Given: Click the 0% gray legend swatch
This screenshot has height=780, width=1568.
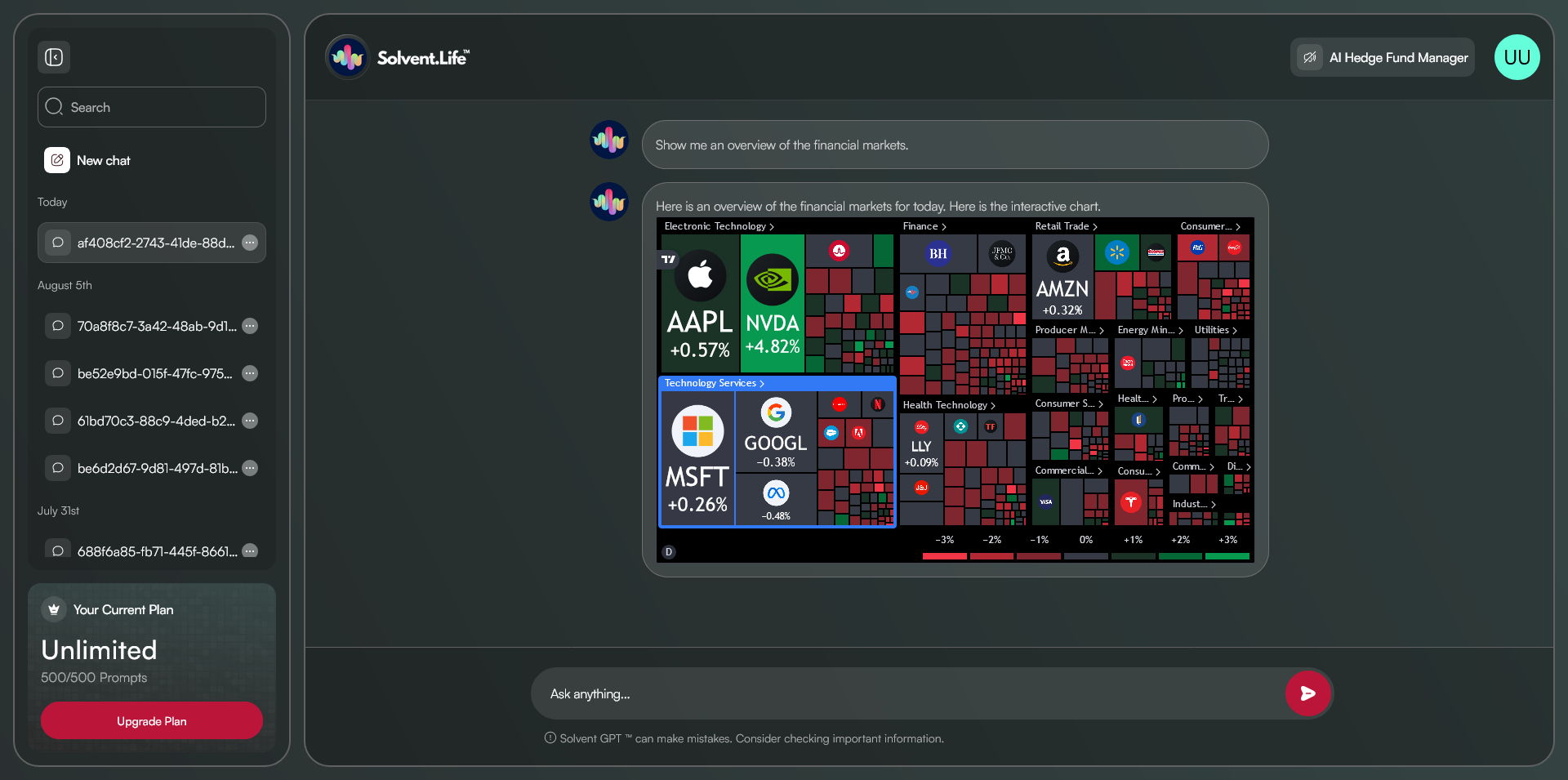Looking at the screenshot, I should [x=1086, y=556].
